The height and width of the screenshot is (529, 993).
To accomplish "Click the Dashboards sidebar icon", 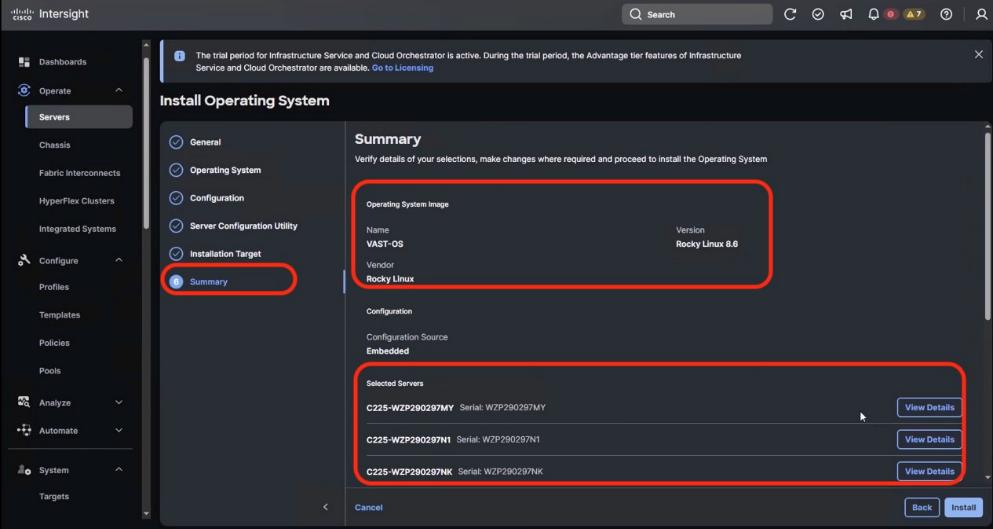I will click(24, 61).
